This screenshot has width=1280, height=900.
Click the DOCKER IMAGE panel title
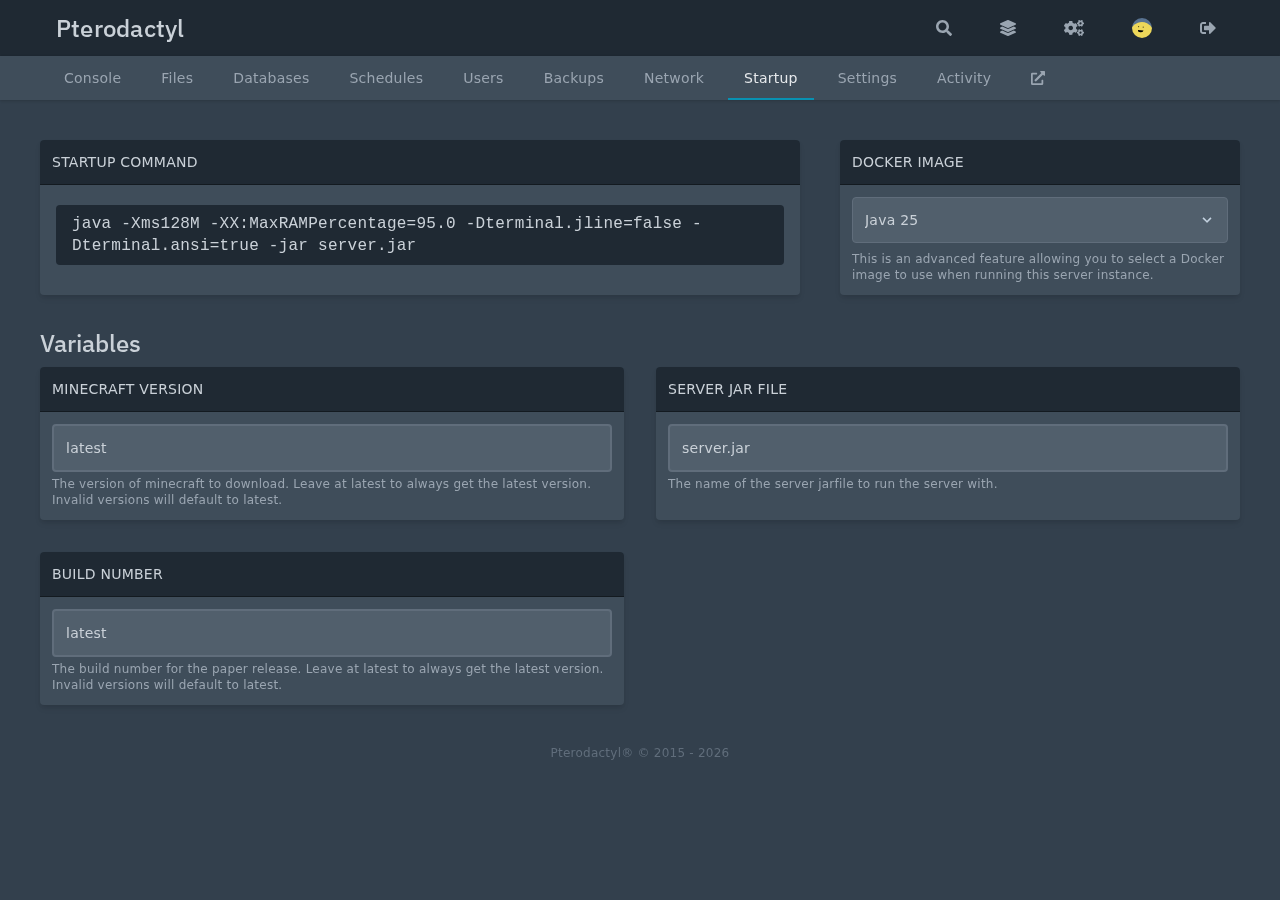[908, 162]
